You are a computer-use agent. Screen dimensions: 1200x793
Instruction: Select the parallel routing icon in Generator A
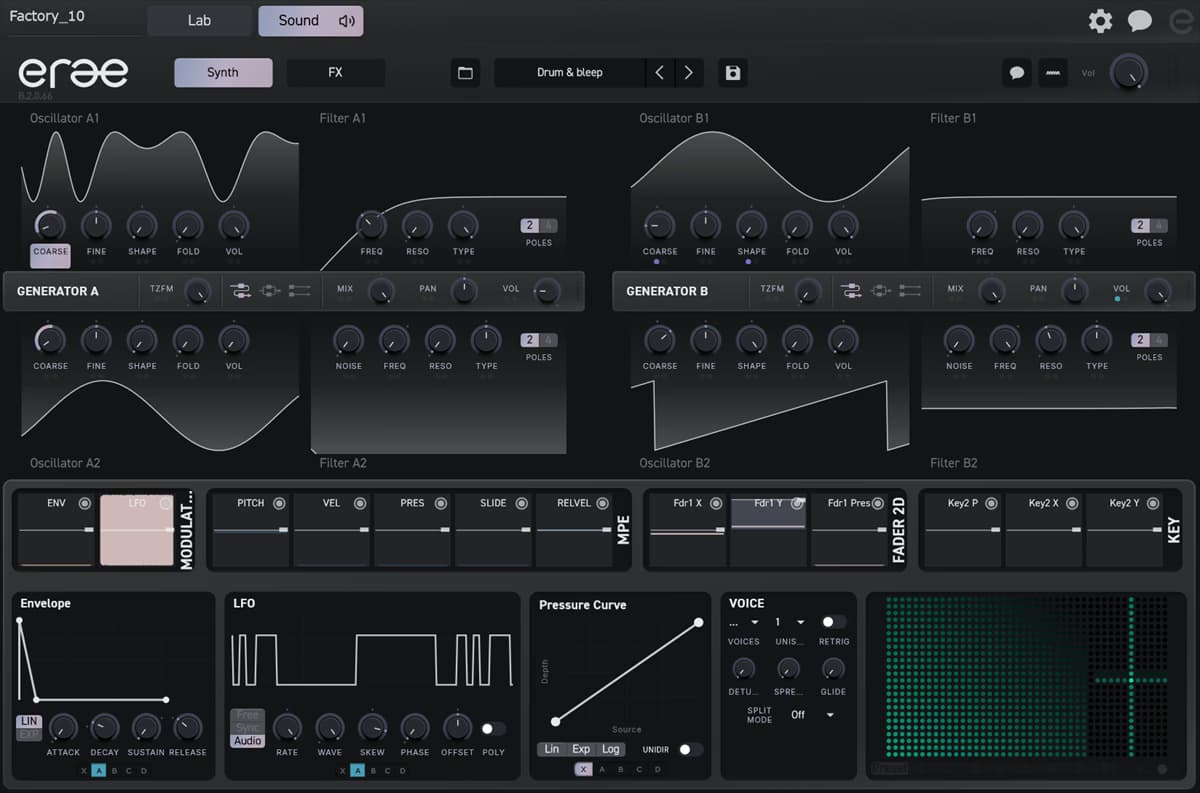[270, 291]
